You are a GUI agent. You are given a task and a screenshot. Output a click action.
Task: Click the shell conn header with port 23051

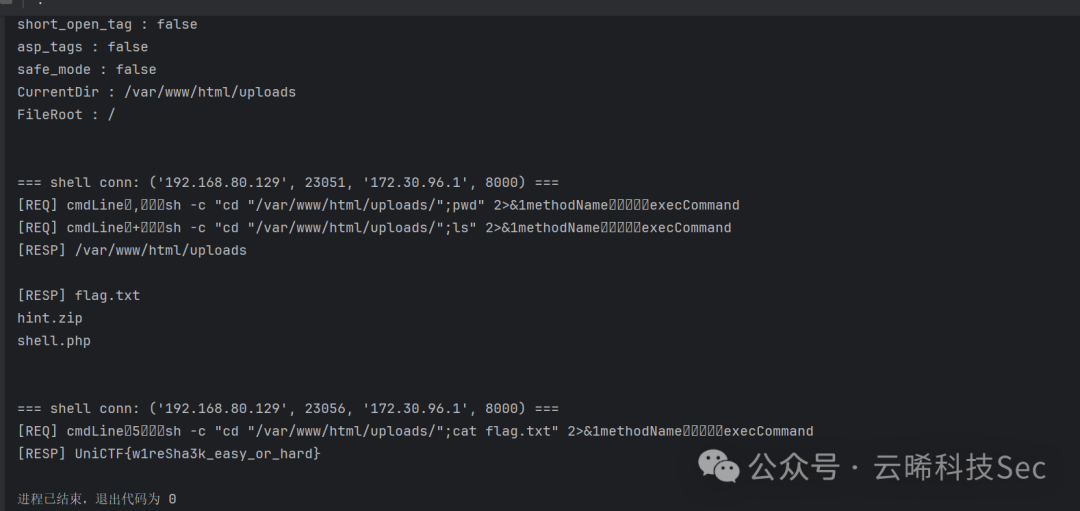tap(288, 182)
